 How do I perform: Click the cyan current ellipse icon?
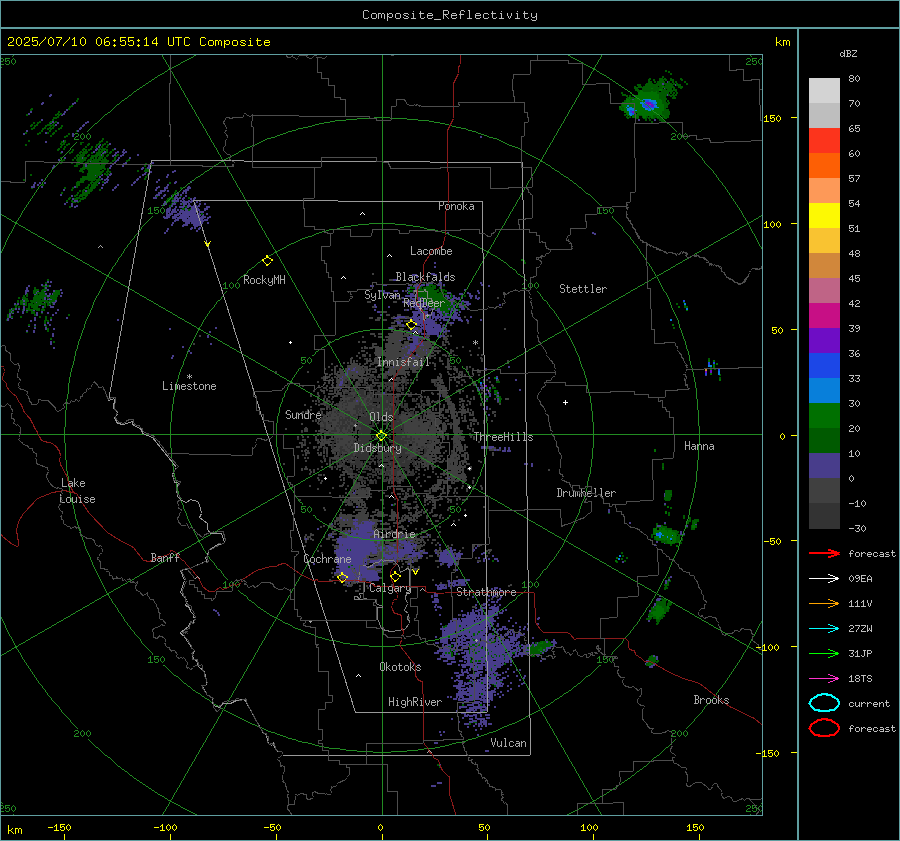pos(824,703)
